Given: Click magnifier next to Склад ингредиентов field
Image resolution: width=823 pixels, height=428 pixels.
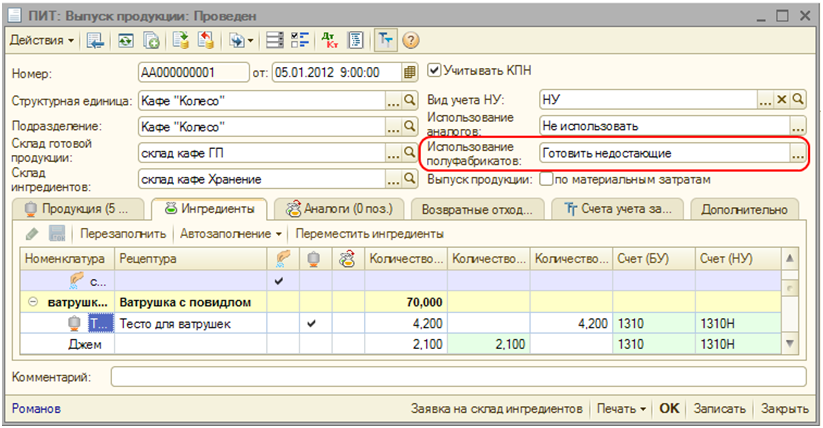Looking at the screenshot, I should (x=408, y=179).
